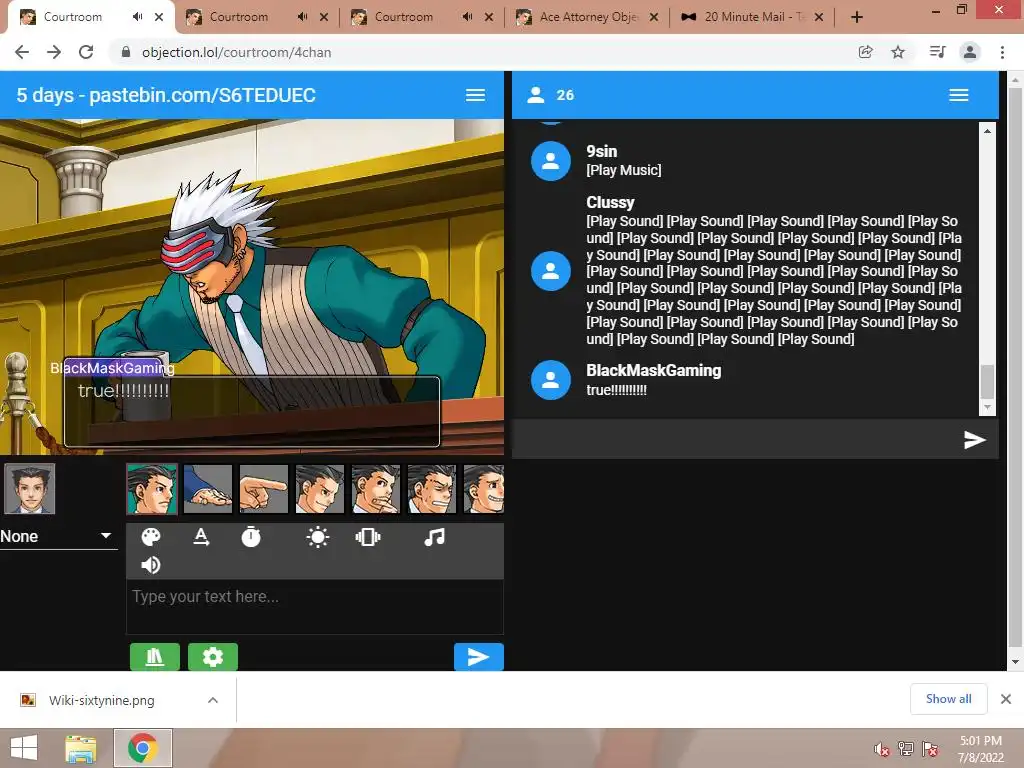
Task: Open the Chrome three-dot menu
Action: pos(1002,52)
